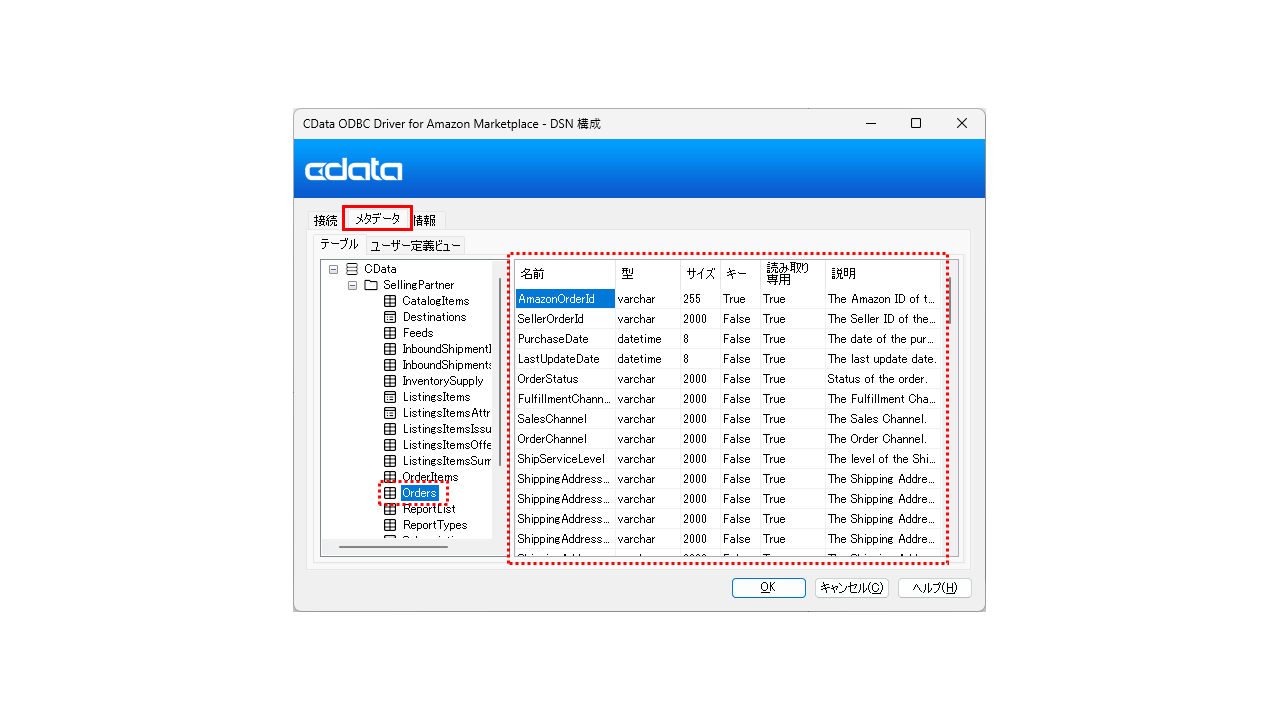This screenshot has width=1280, height=720.
Task: Click the CData root label
Action: [x=380, y=269]
